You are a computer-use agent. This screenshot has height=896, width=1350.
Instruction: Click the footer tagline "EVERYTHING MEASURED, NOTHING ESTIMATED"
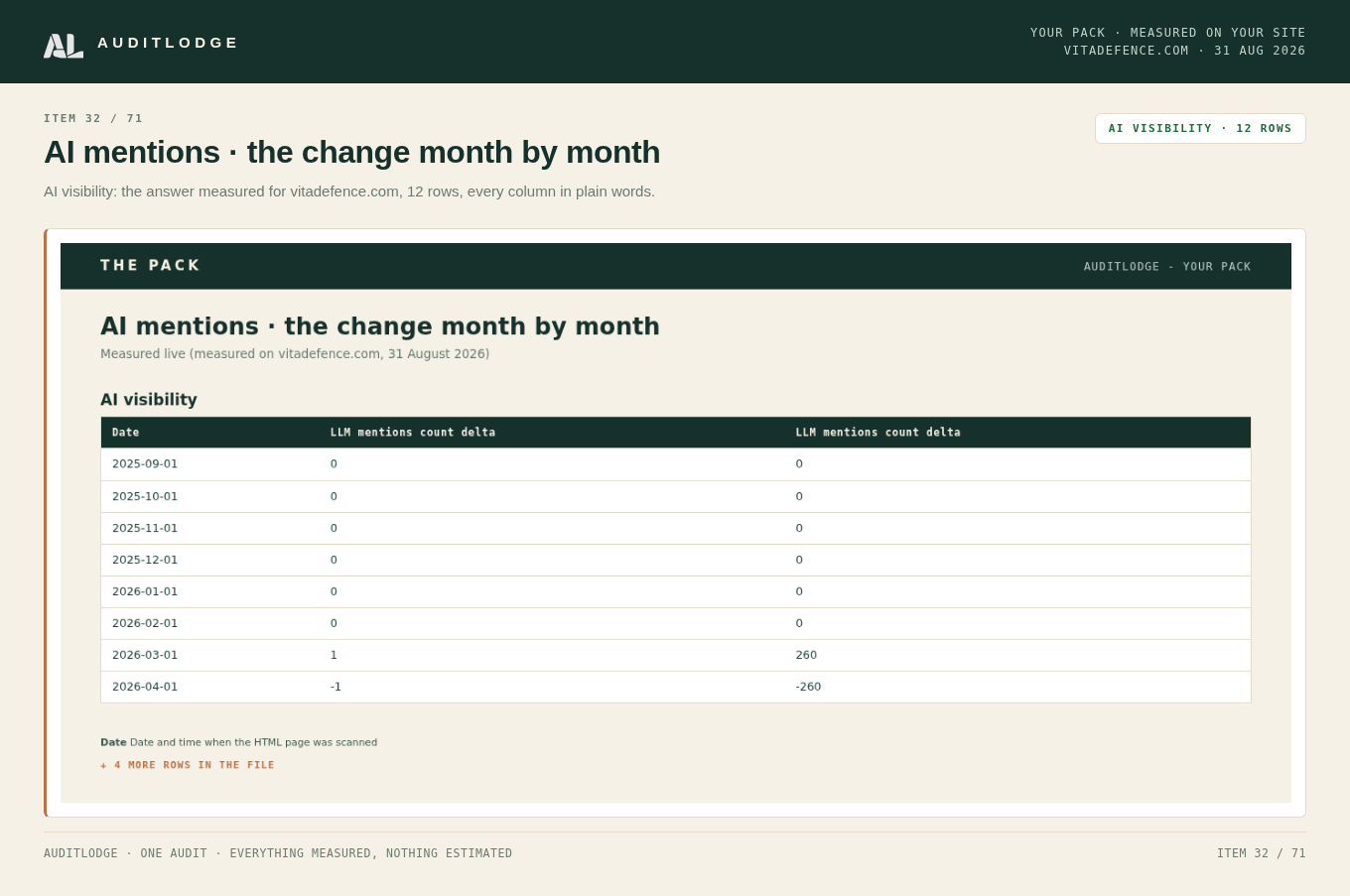click(x=371, y=853)
